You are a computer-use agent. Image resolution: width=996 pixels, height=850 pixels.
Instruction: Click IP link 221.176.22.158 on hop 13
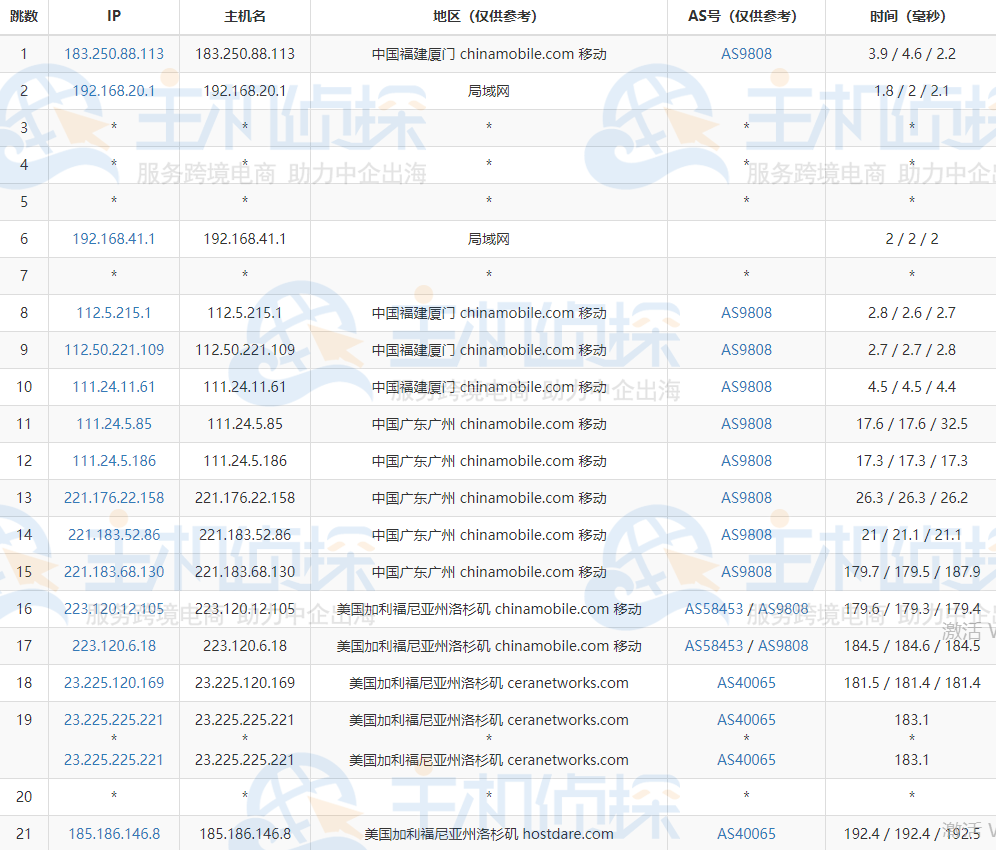[x=113, y=497]
